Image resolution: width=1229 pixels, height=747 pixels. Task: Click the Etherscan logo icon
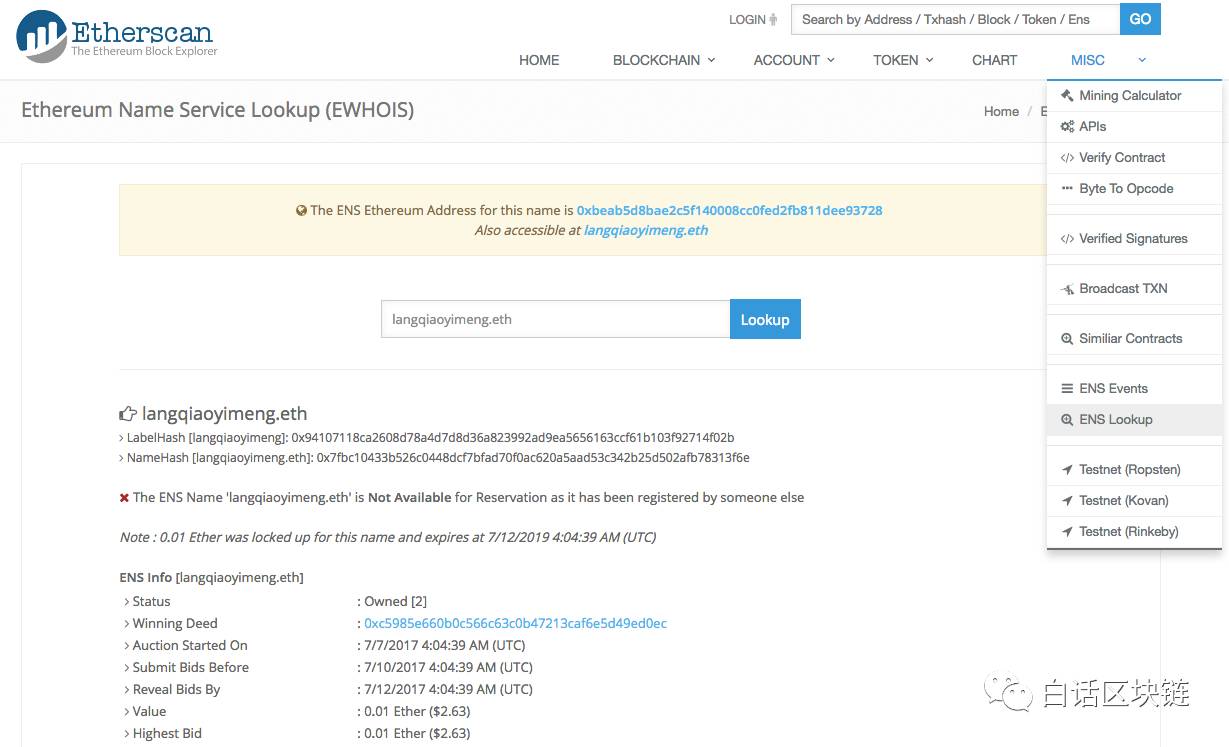click(42, 36)
